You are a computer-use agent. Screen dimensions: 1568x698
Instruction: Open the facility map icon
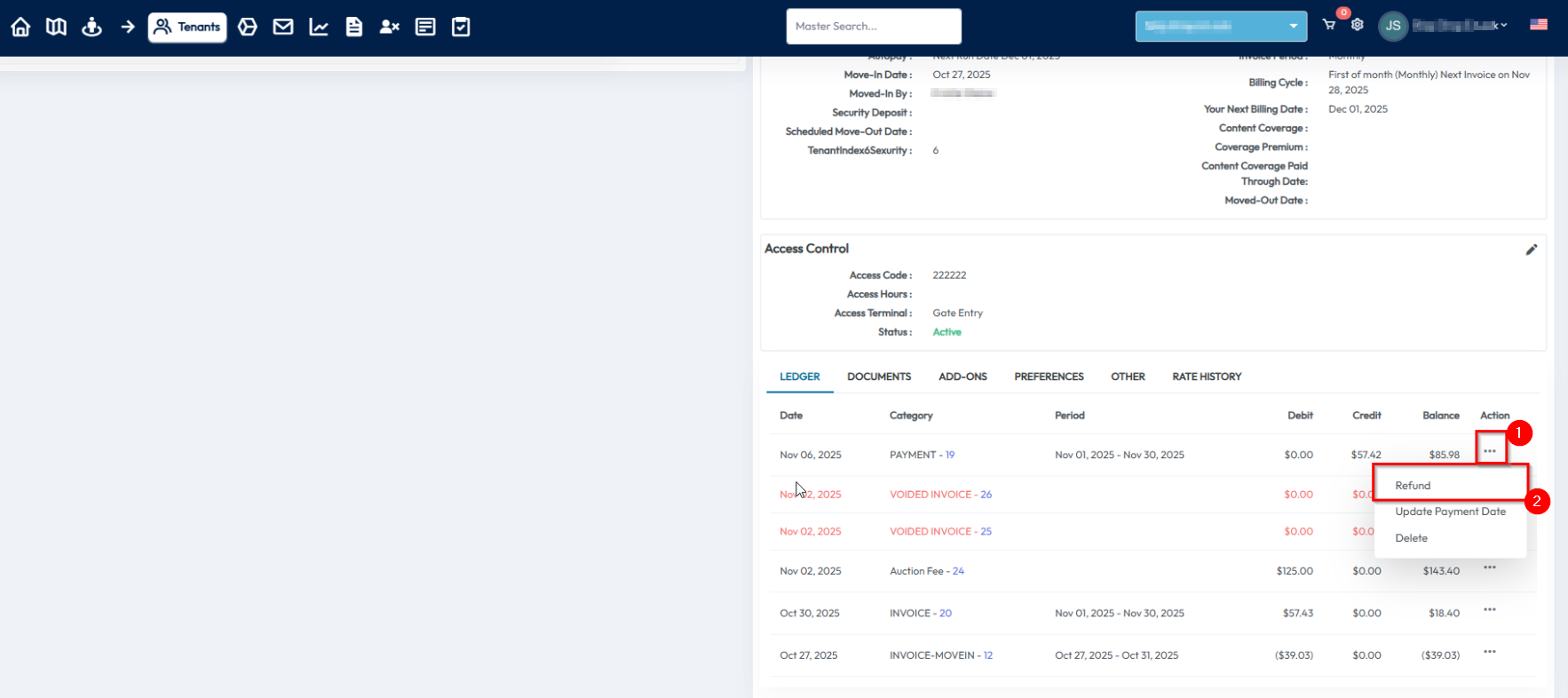point(56,27)
